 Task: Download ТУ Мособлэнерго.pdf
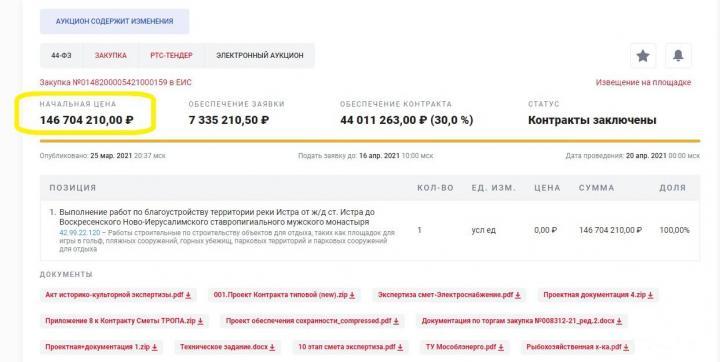point(465,347)
